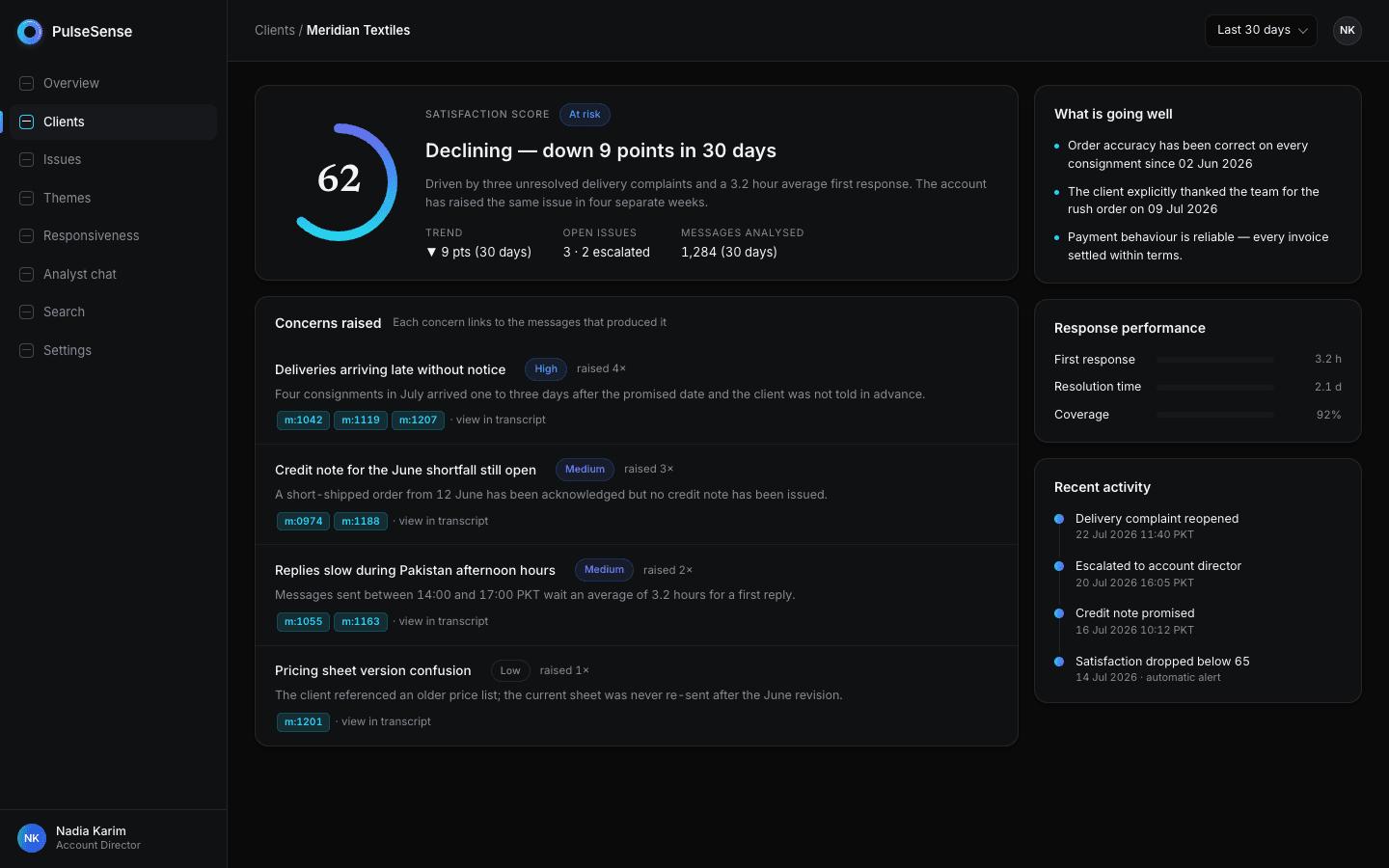Click the Themes sidebar icon
1389x868 pixels.
[27, 198]
